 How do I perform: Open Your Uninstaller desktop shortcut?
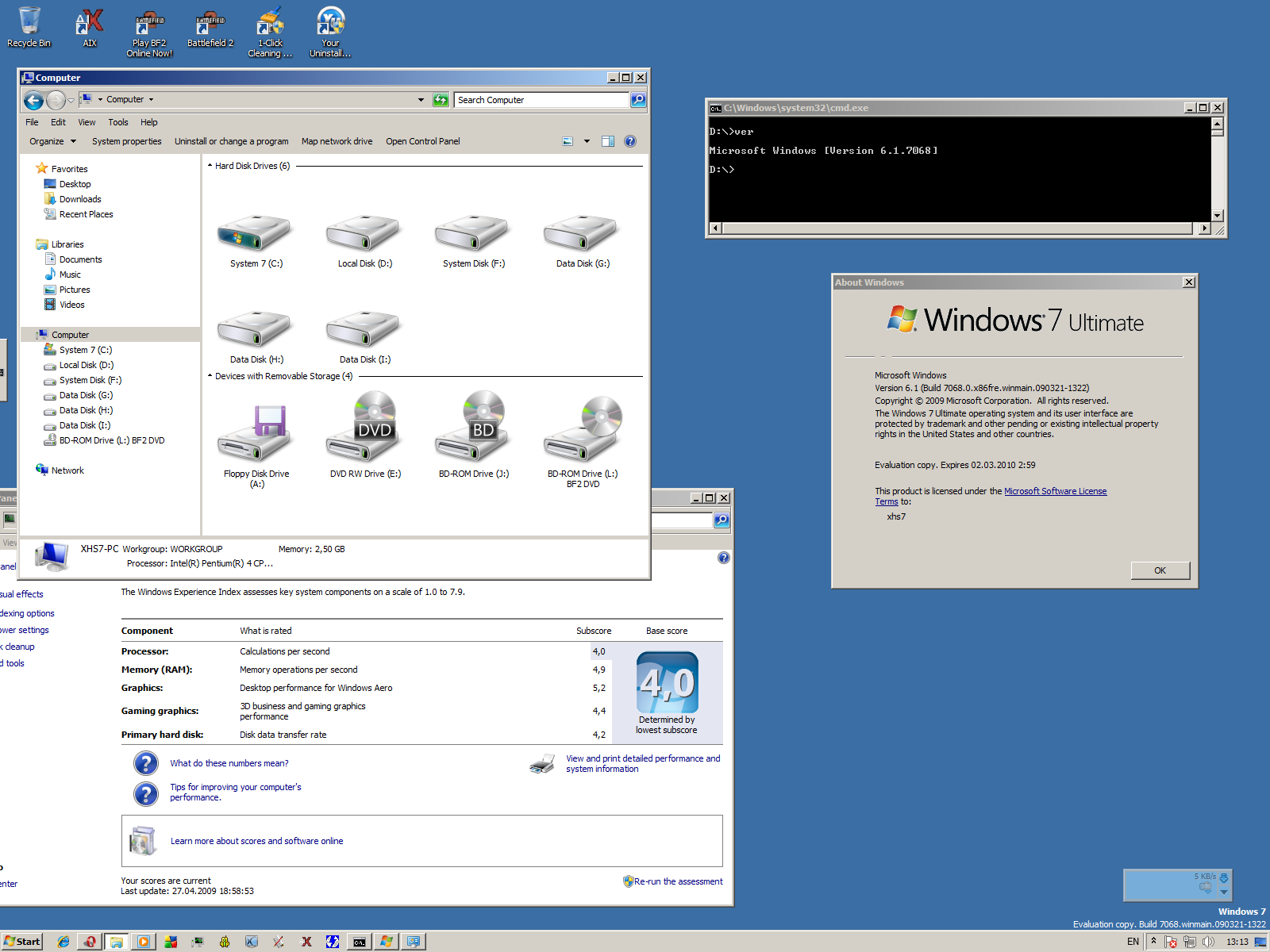click(330, 33)
